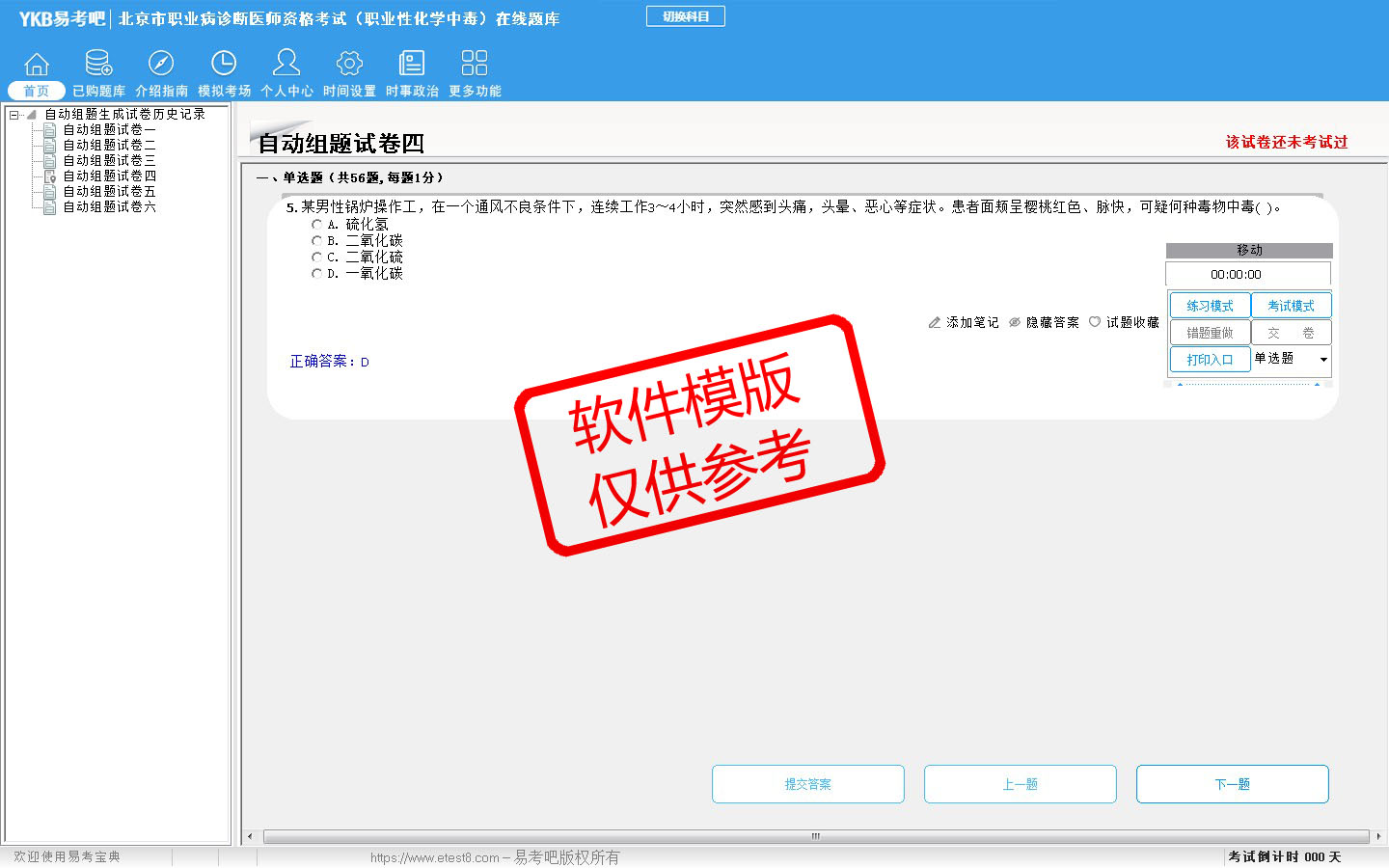This screenshot has width=1389, height=868.
Task: Select document icon of 自动组题试卷五
Action: point(50,191)
